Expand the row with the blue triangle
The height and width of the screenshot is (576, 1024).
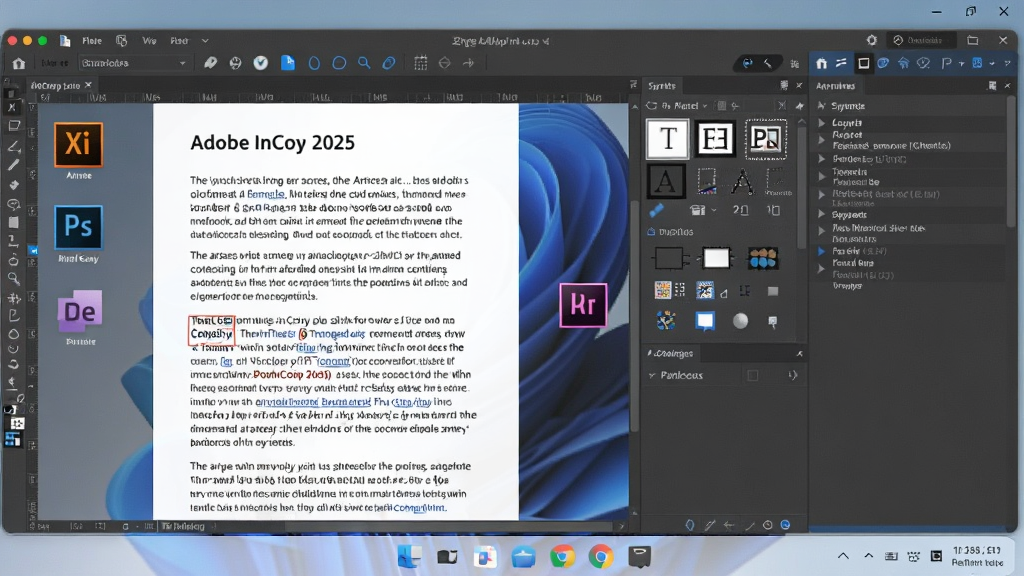coord(822,251)
